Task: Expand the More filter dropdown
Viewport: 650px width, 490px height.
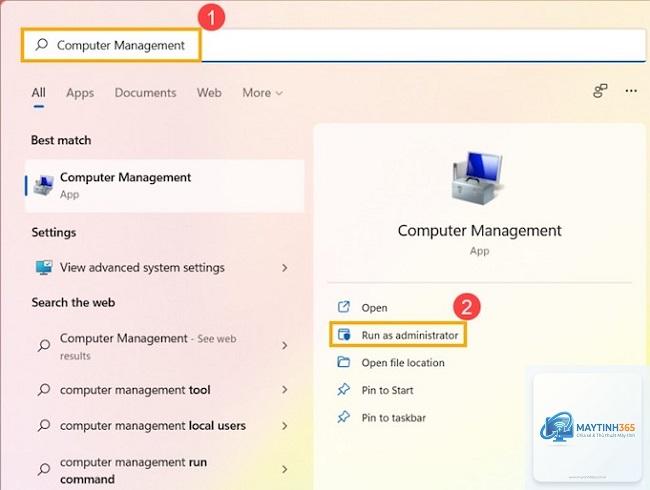Action: (x=262, y=92)
